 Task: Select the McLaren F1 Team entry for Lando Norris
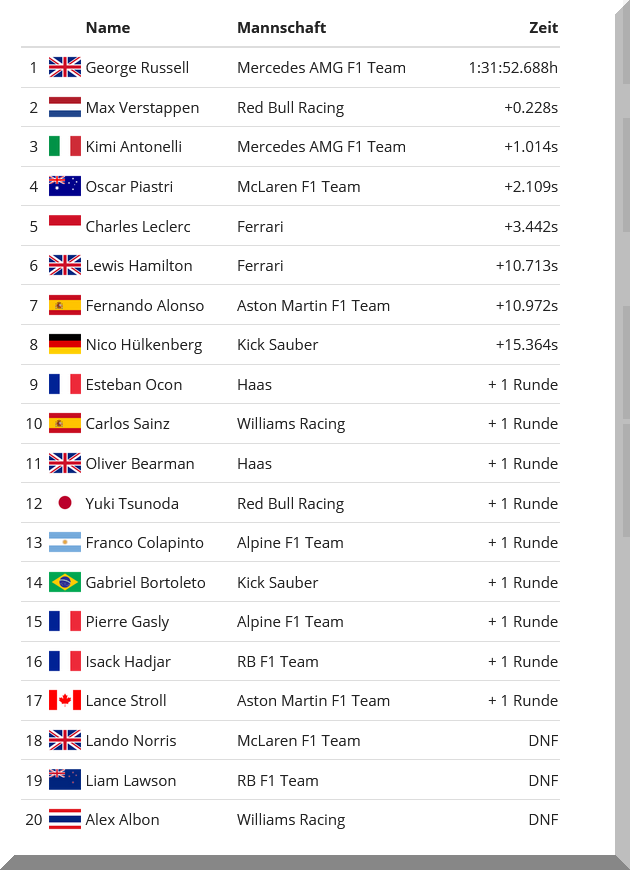click(x=298, y=741)
